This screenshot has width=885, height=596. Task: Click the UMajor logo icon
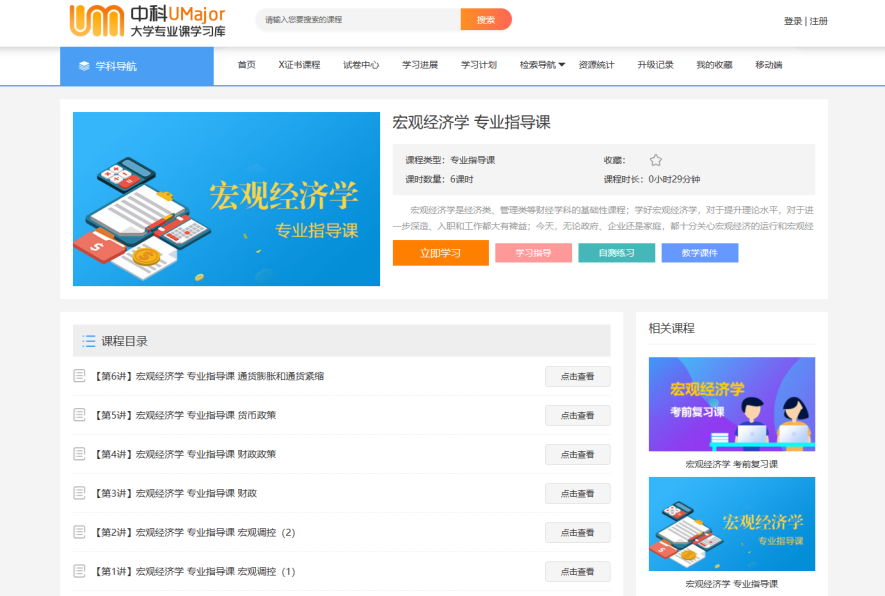pyautogui.click(x=95, y=20)
